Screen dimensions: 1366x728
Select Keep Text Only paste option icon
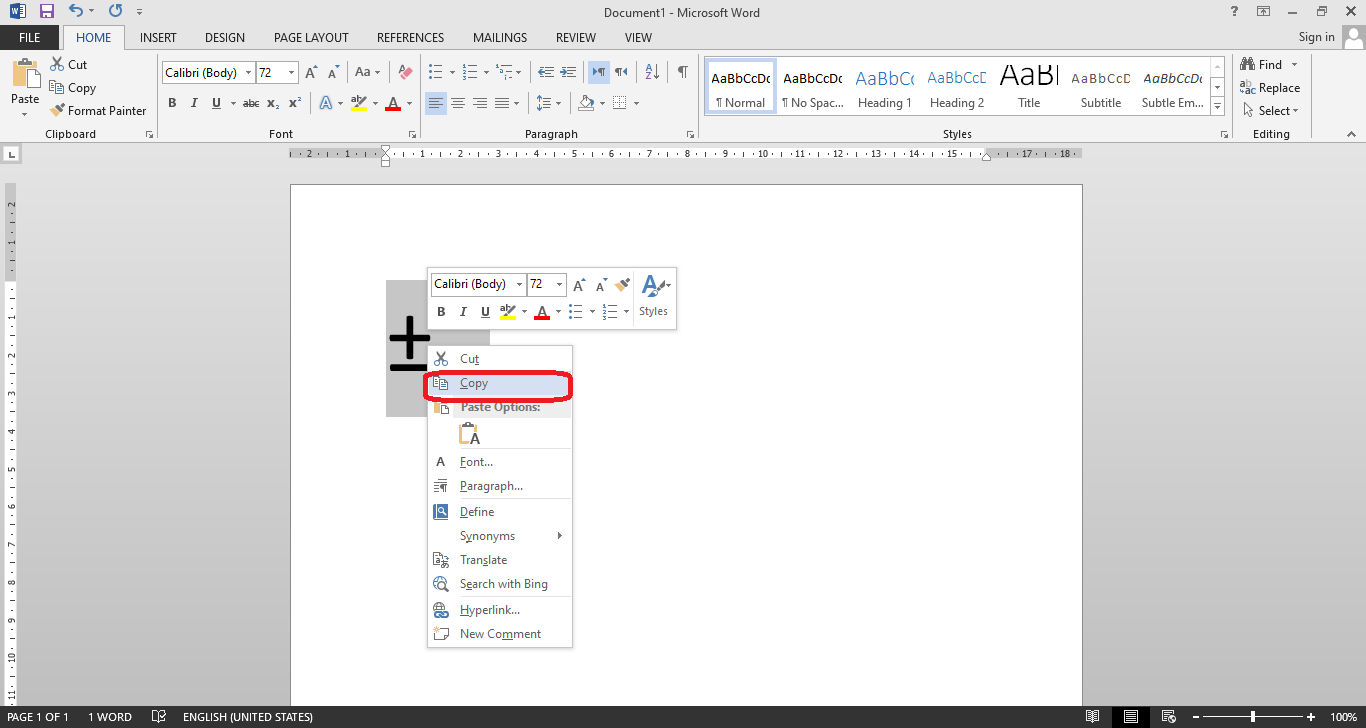click(469, 434)
